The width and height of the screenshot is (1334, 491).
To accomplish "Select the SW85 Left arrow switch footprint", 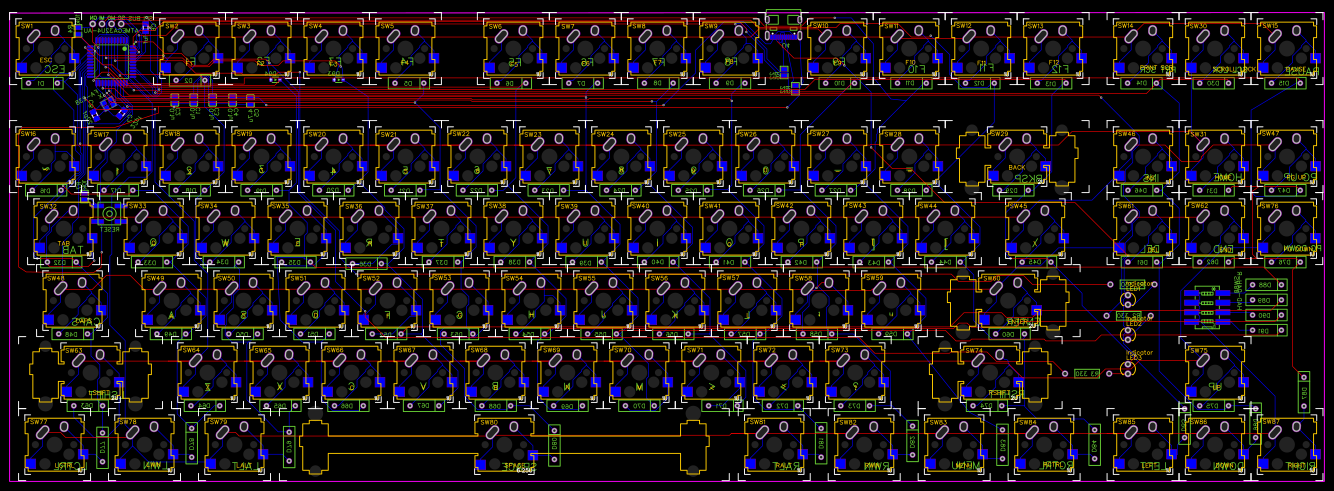I will [1143, 445].
